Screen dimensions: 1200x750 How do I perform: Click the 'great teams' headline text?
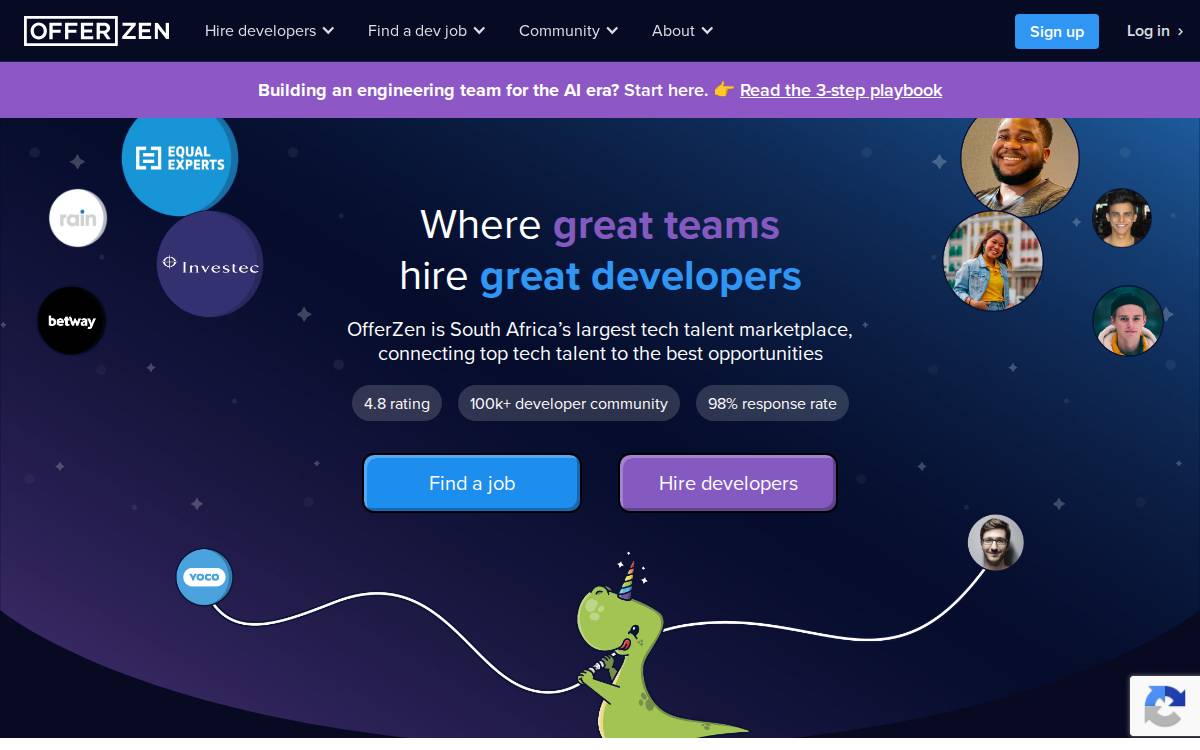(666, 225)
